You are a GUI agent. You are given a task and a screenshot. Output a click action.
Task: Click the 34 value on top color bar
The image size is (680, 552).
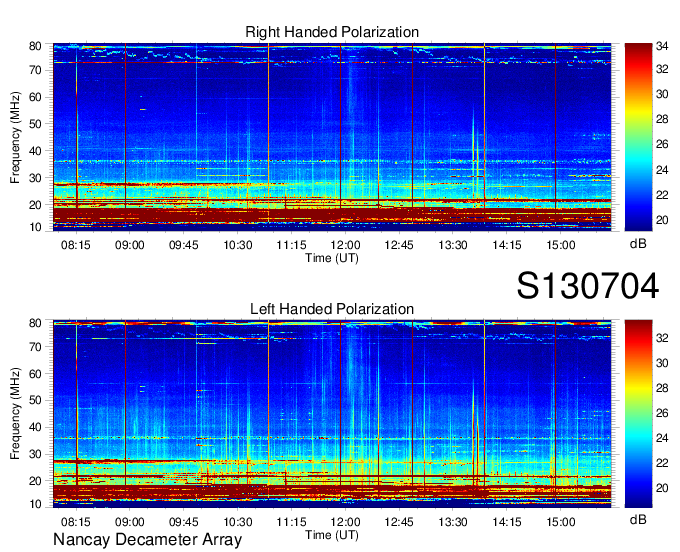(x=662, y=46)
